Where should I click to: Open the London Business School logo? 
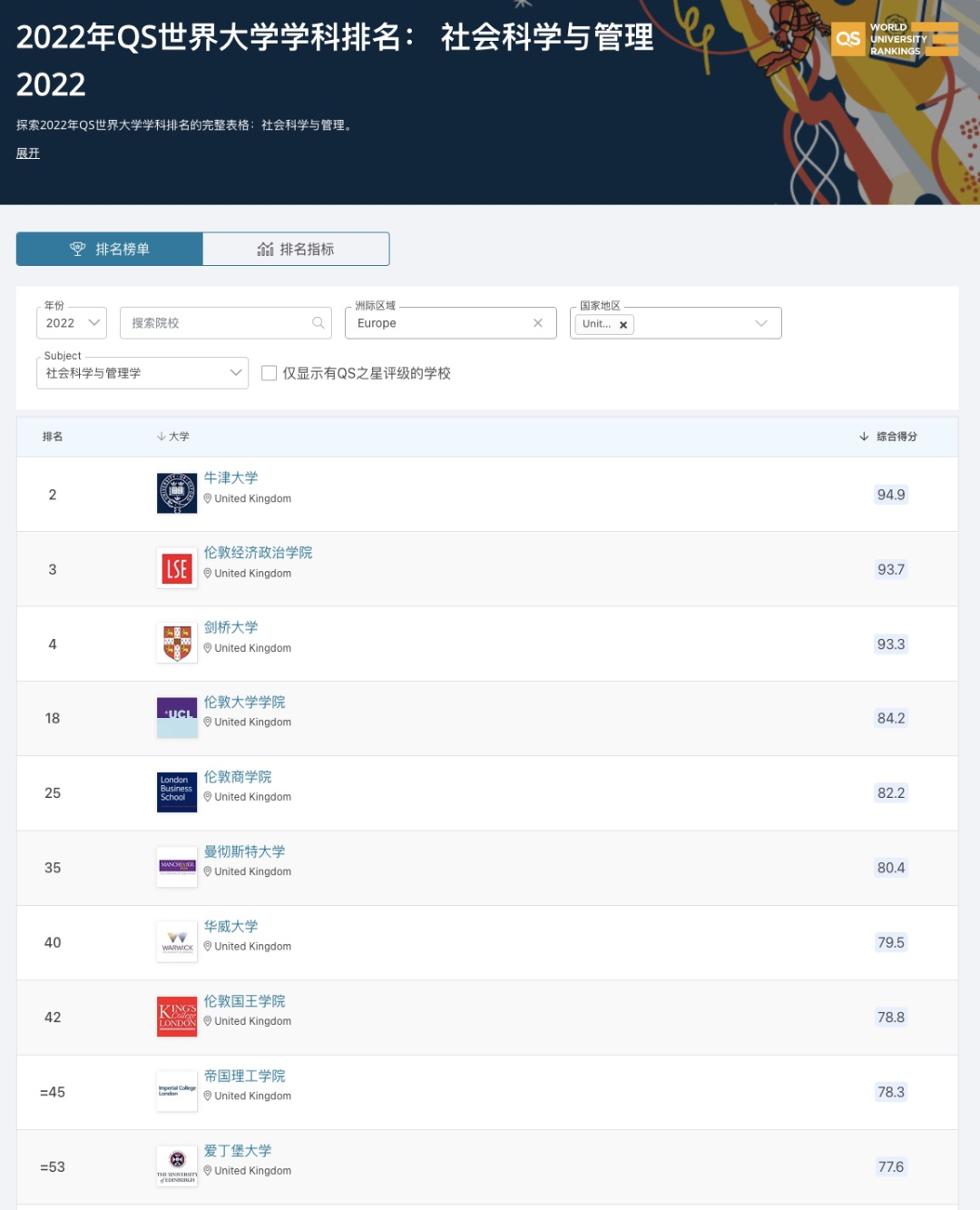pos(177,792)
